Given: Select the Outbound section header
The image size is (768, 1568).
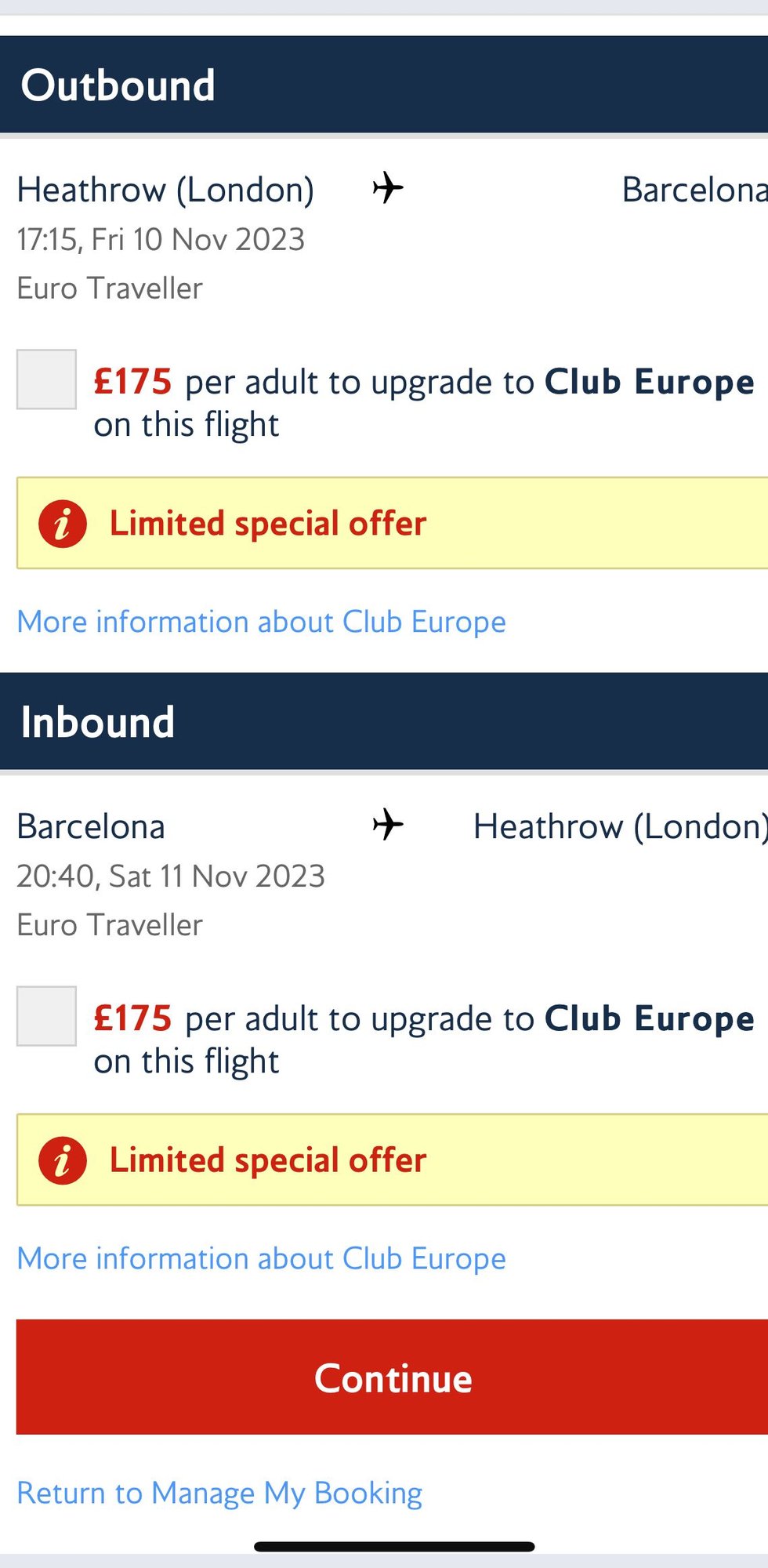Looking at the screenshot, I should pos(118,85).
